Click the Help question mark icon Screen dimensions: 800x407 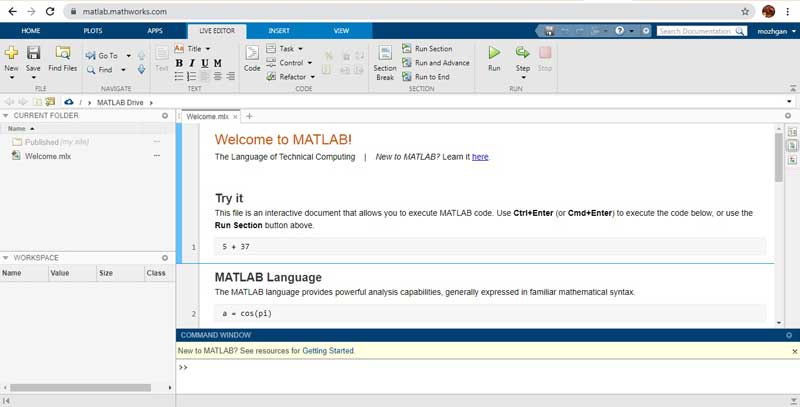[619, 31]
